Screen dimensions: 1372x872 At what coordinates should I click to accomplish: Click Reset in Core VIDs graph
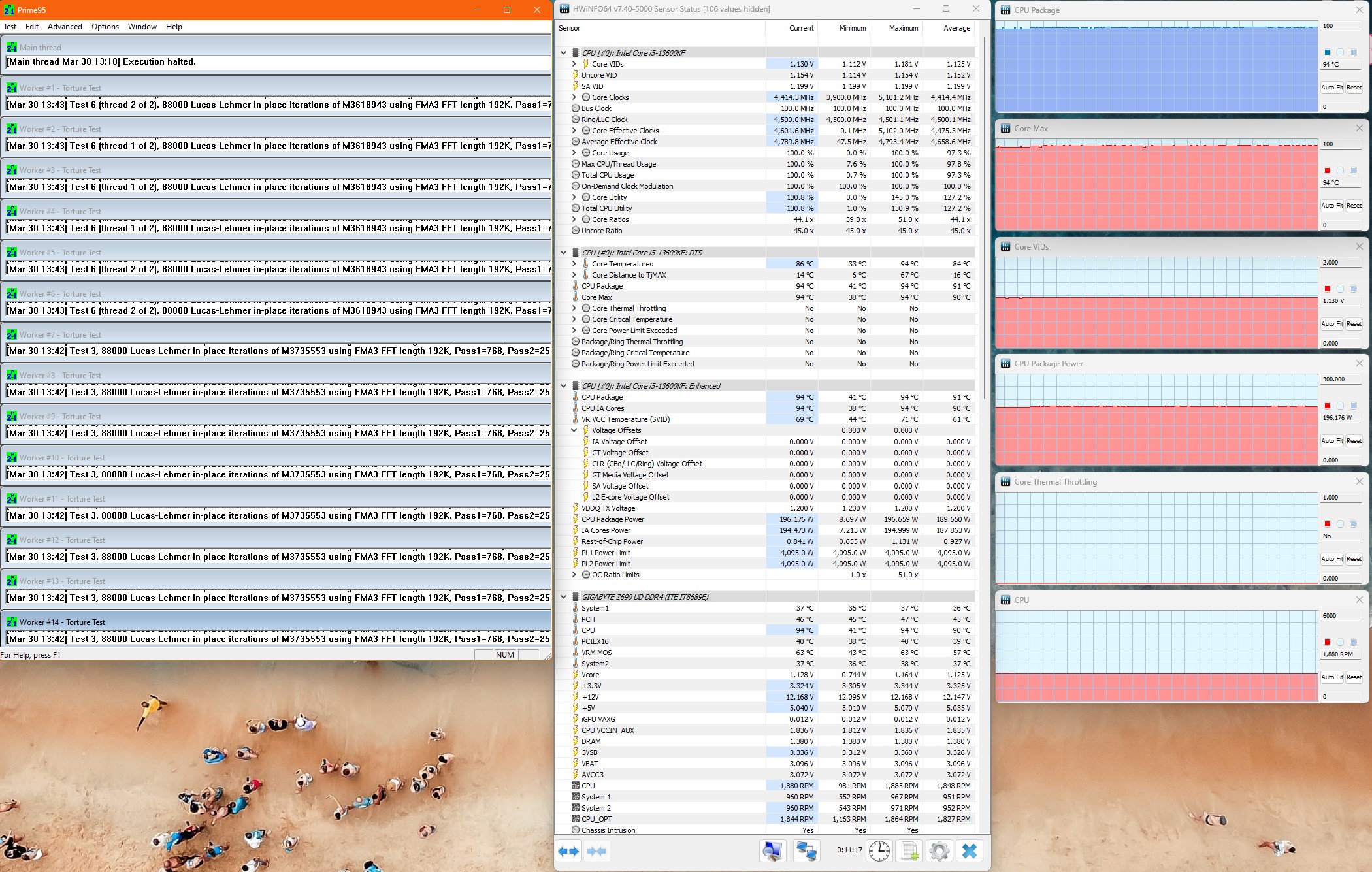coord(1354,324)
